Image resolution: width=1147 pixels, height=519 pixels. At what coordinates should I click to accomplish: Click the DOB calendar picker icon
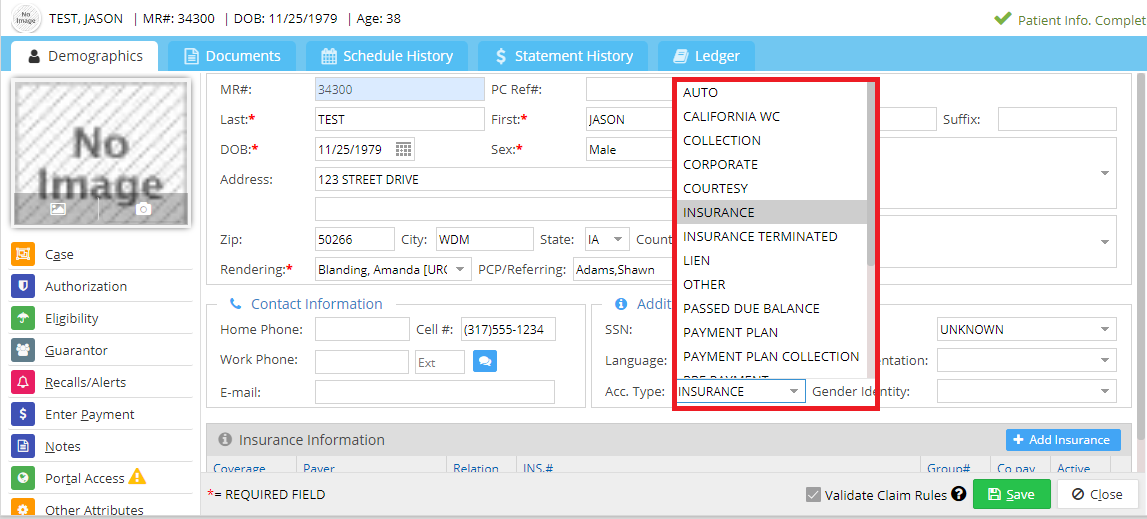[x=403, y=150]
